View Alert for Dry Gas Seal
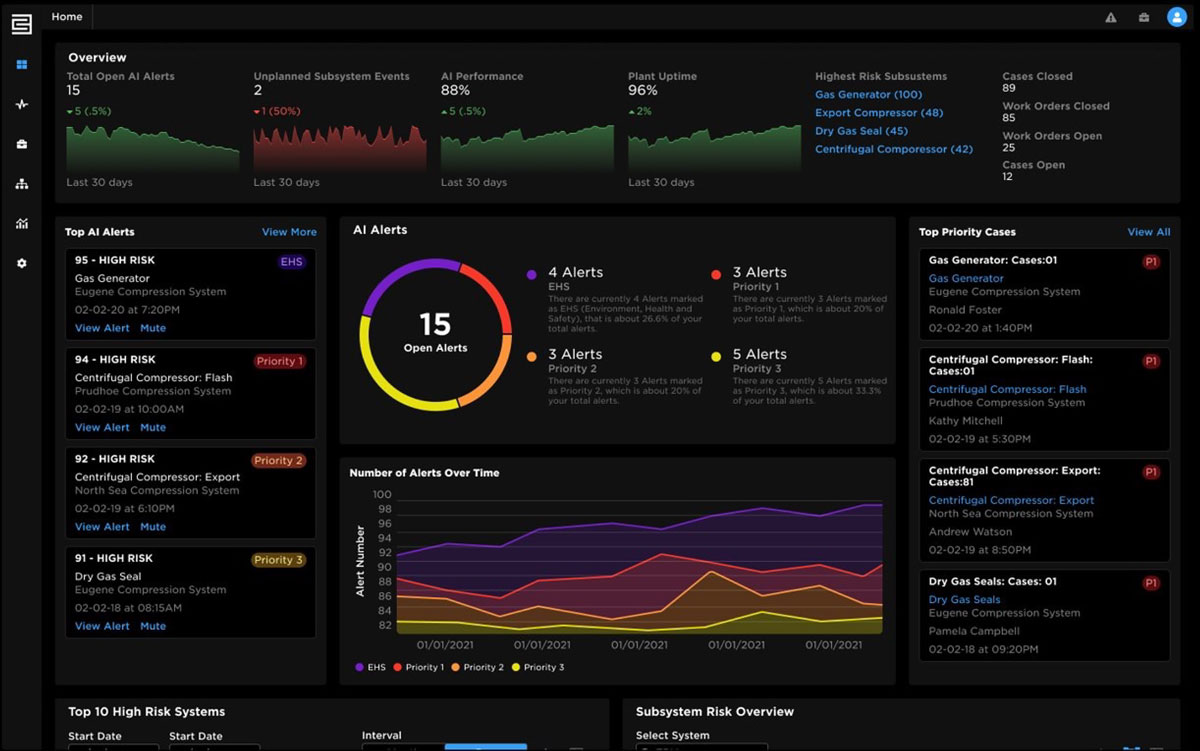1200x751 pixels. coord(102,626)
